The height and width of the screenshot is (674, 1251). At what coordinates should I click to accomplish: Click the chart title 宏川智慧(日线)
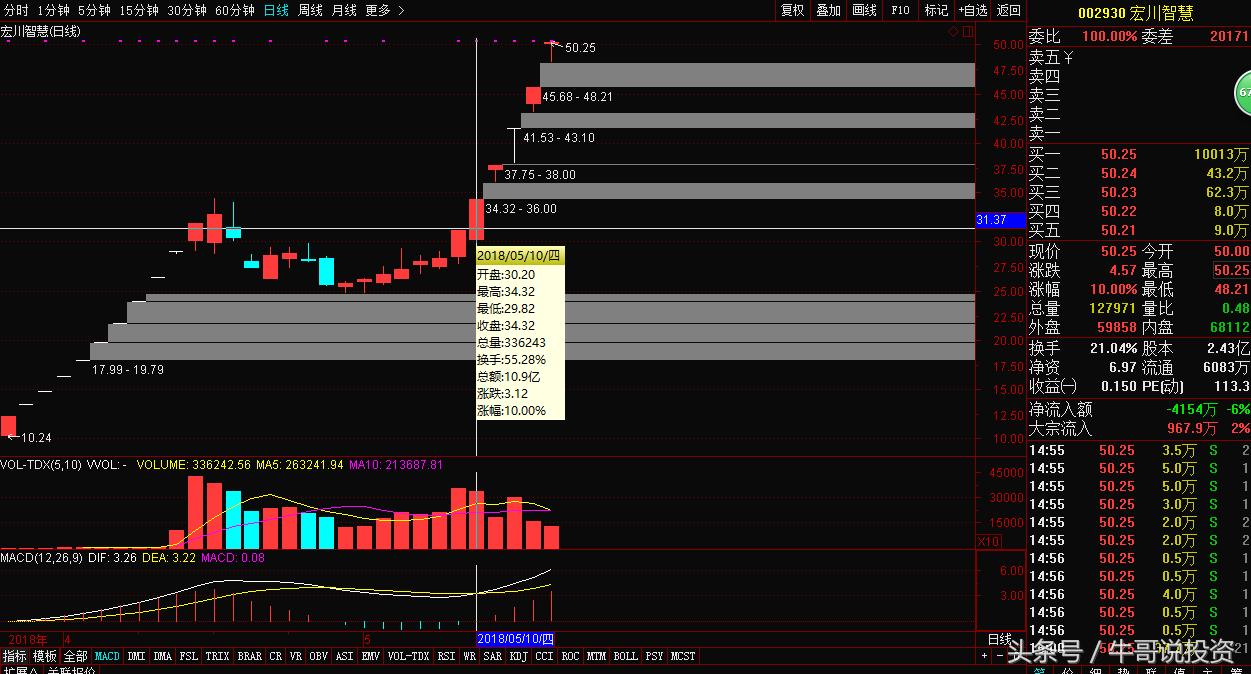click(41, 31)
